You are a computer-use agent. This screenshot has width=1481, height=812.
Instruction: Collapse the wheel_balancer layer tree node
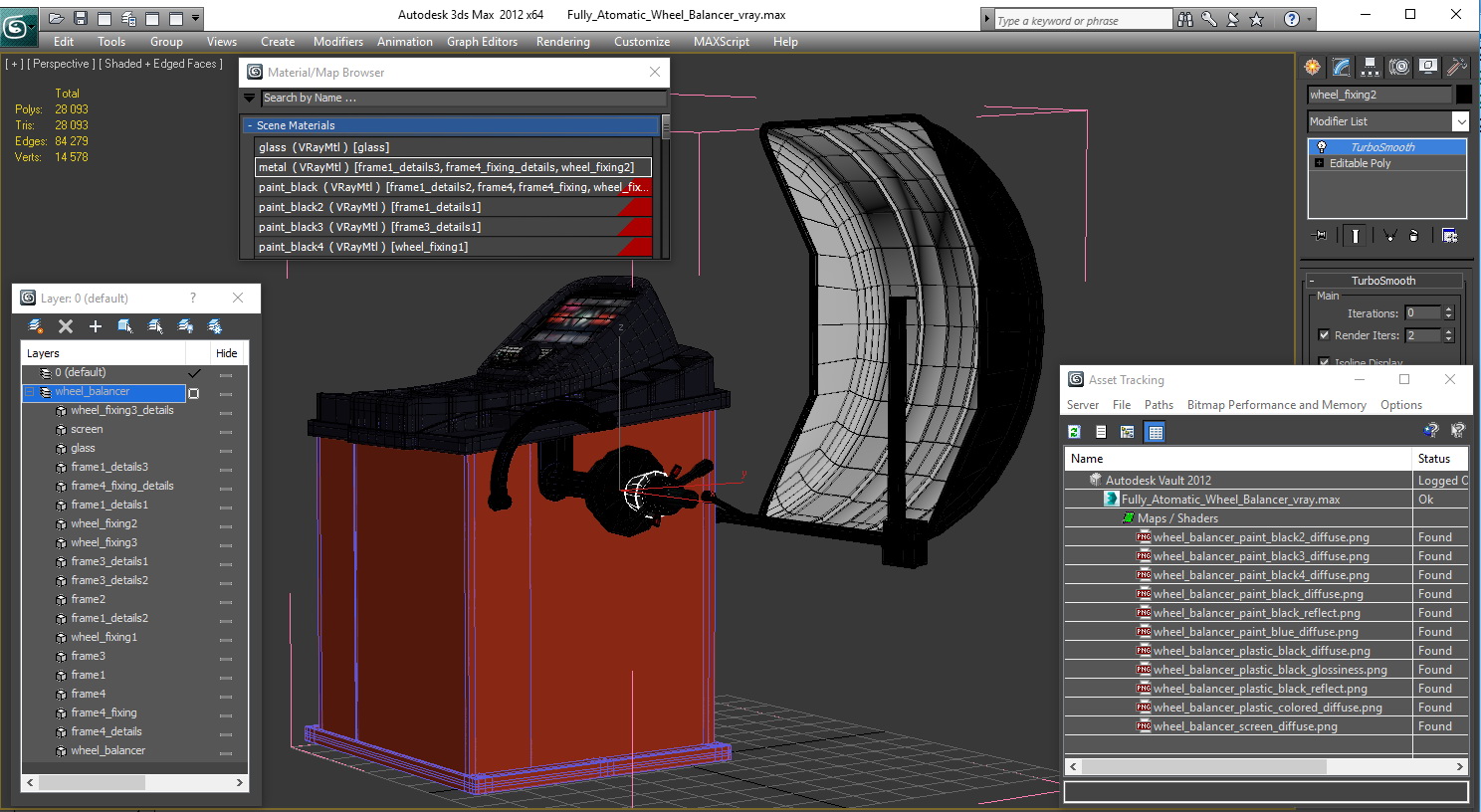(30, 392)
